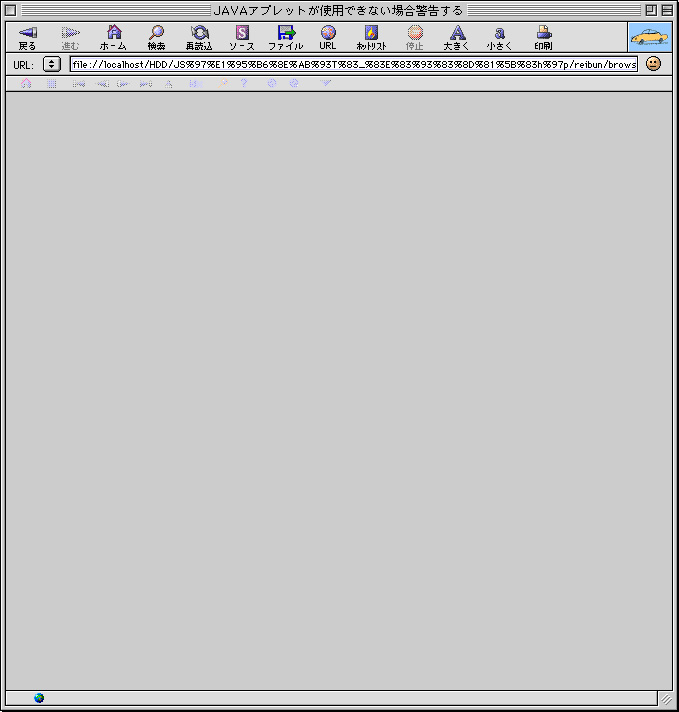Open the 検索 search icon
This screenshot has width=679, height=712.
pos(157,38)
